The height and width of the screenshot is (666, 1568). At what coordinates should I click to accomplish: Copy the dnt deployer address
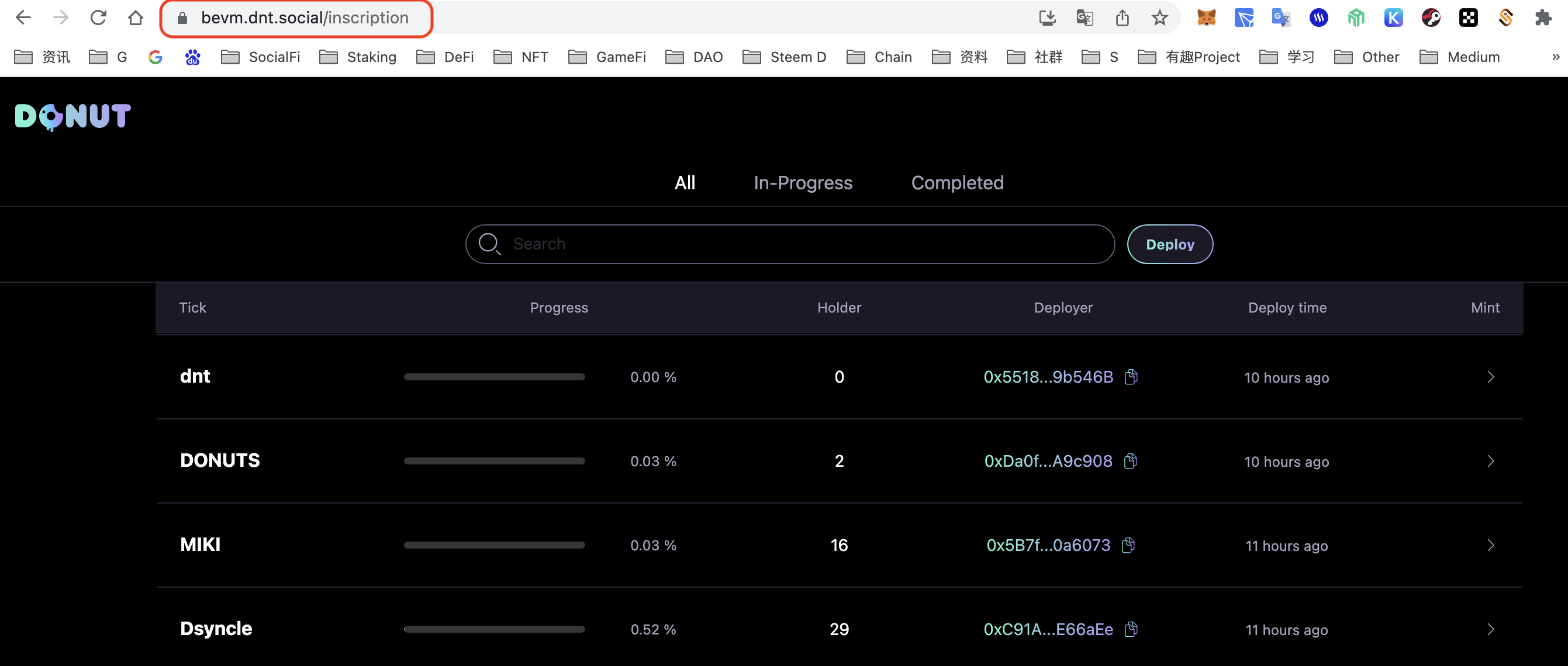(1131, 377)
